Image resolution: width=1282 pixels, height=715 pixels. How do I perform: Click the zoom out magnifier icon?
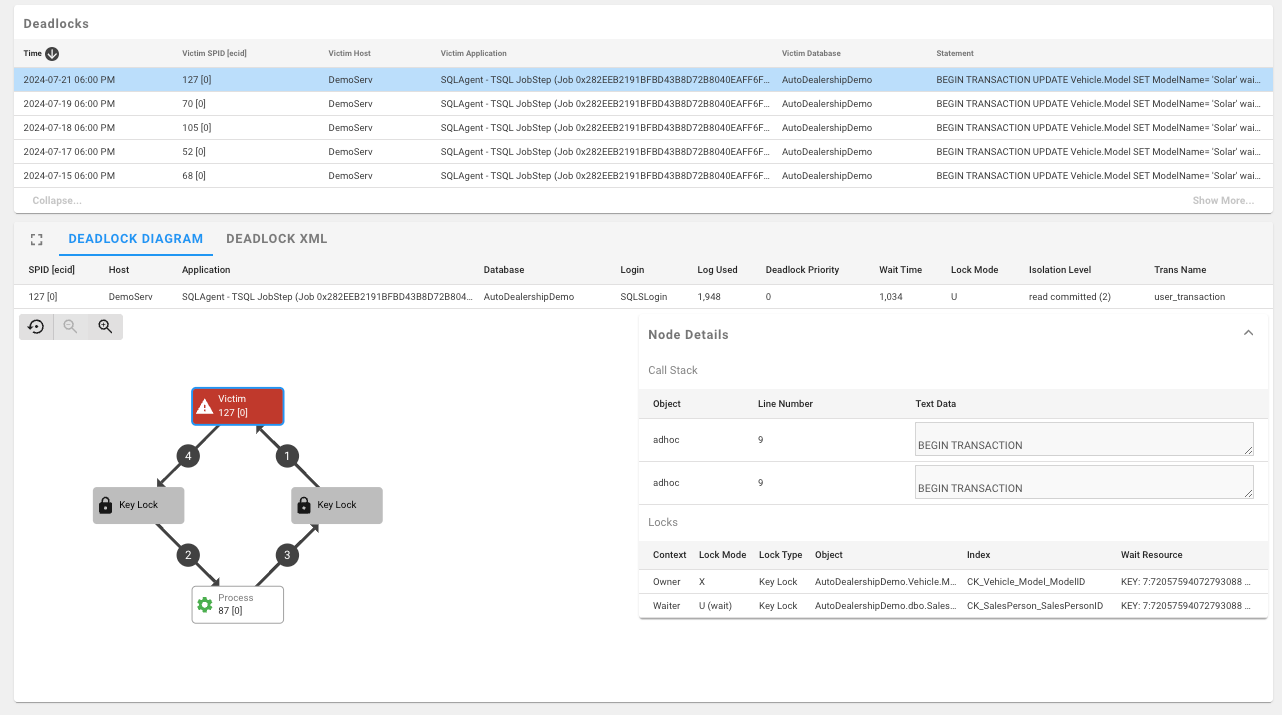(70, 326)
